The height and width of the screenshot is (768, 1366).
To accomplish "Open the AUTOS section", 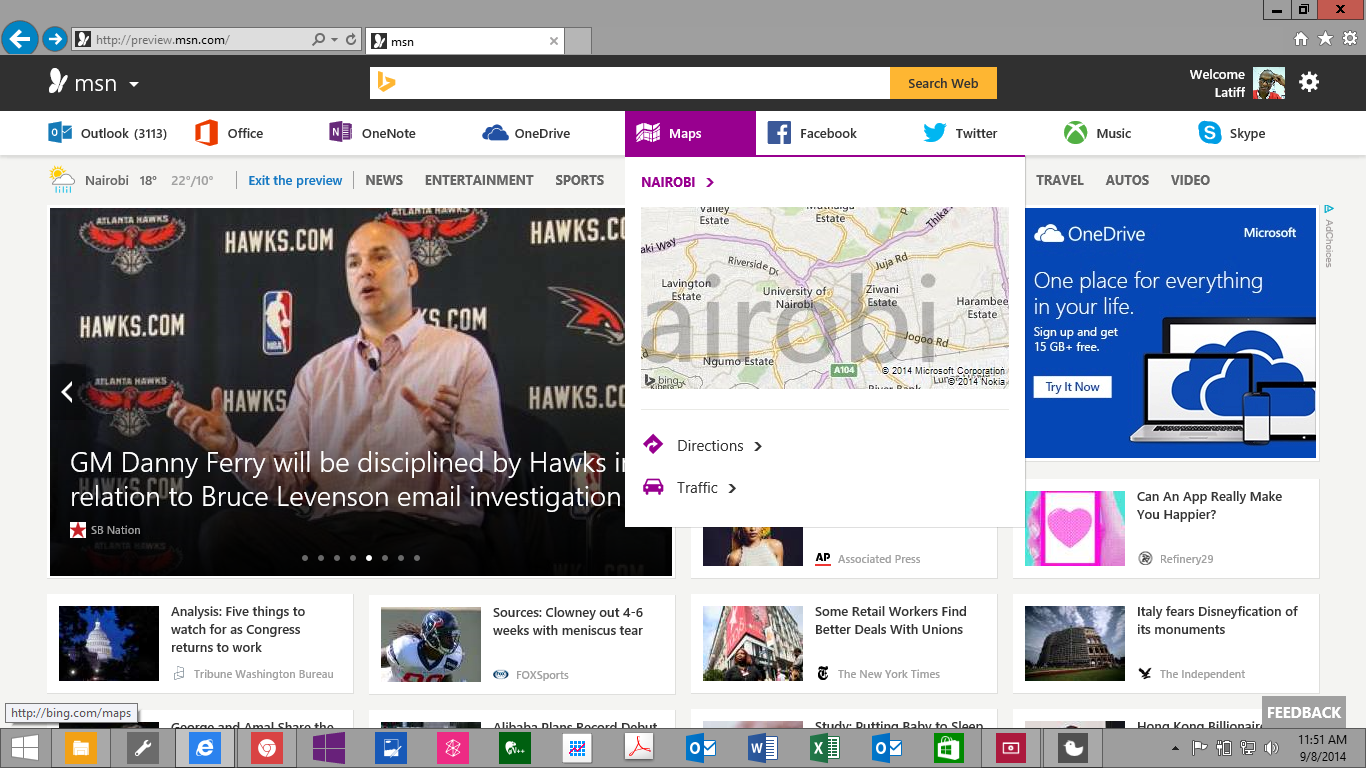I will pyautogui.click(x=1127, y=180).
